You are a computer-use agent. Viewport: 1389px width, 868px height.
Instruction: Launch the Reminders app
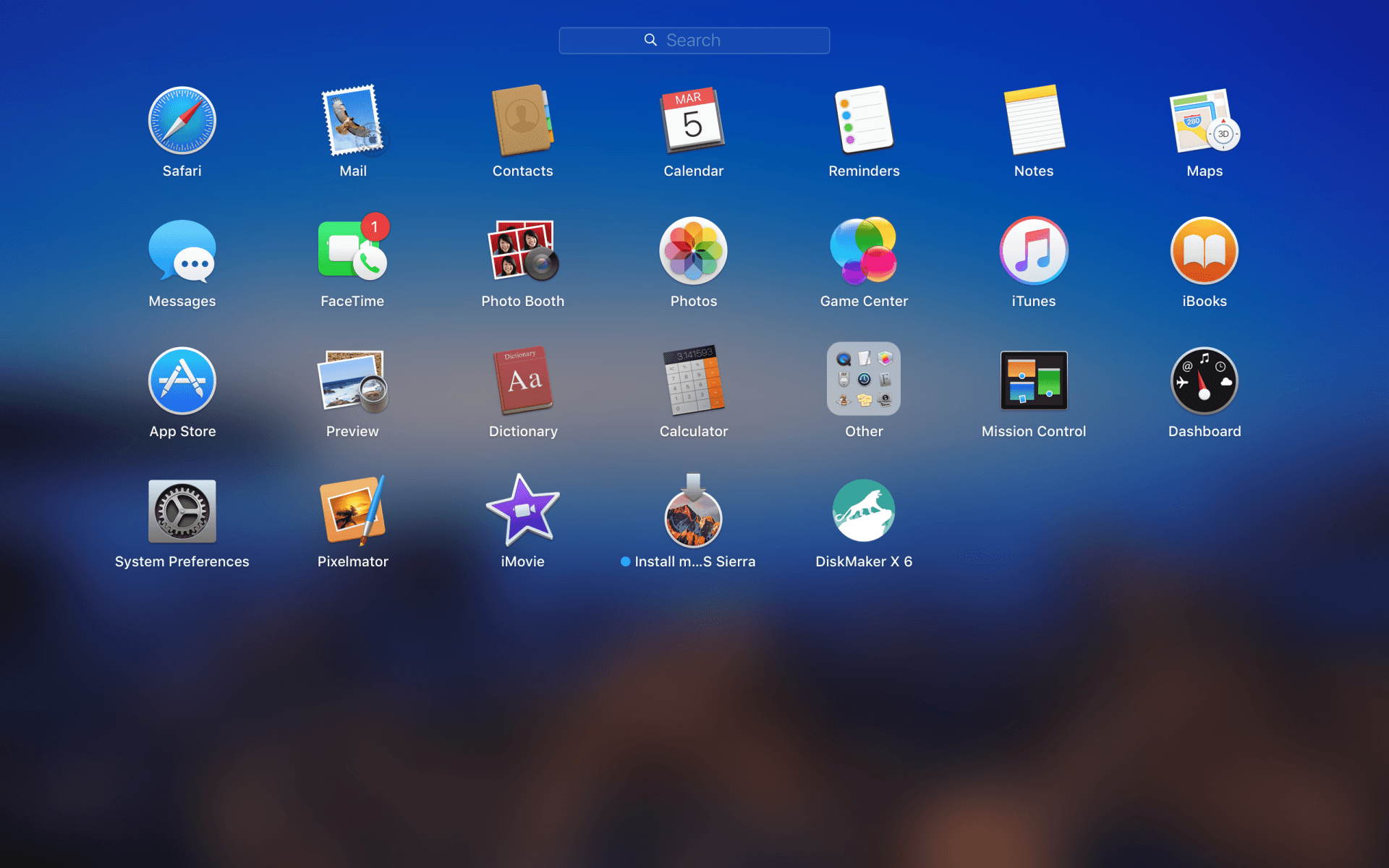click(x=864, y=121)
